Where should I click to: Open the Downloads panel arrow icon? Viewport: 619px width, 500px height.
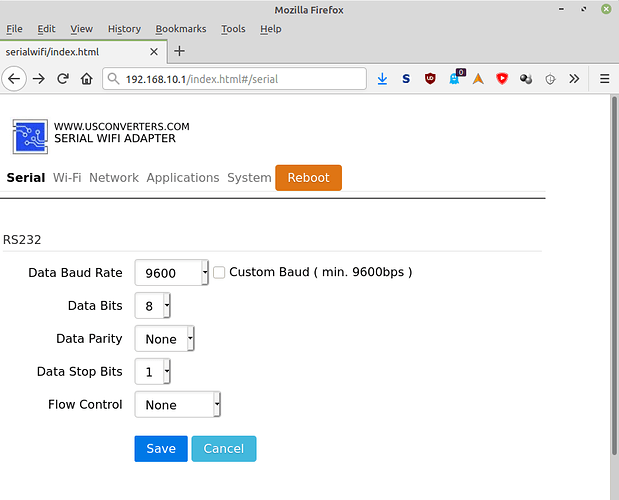coord(382,79)
